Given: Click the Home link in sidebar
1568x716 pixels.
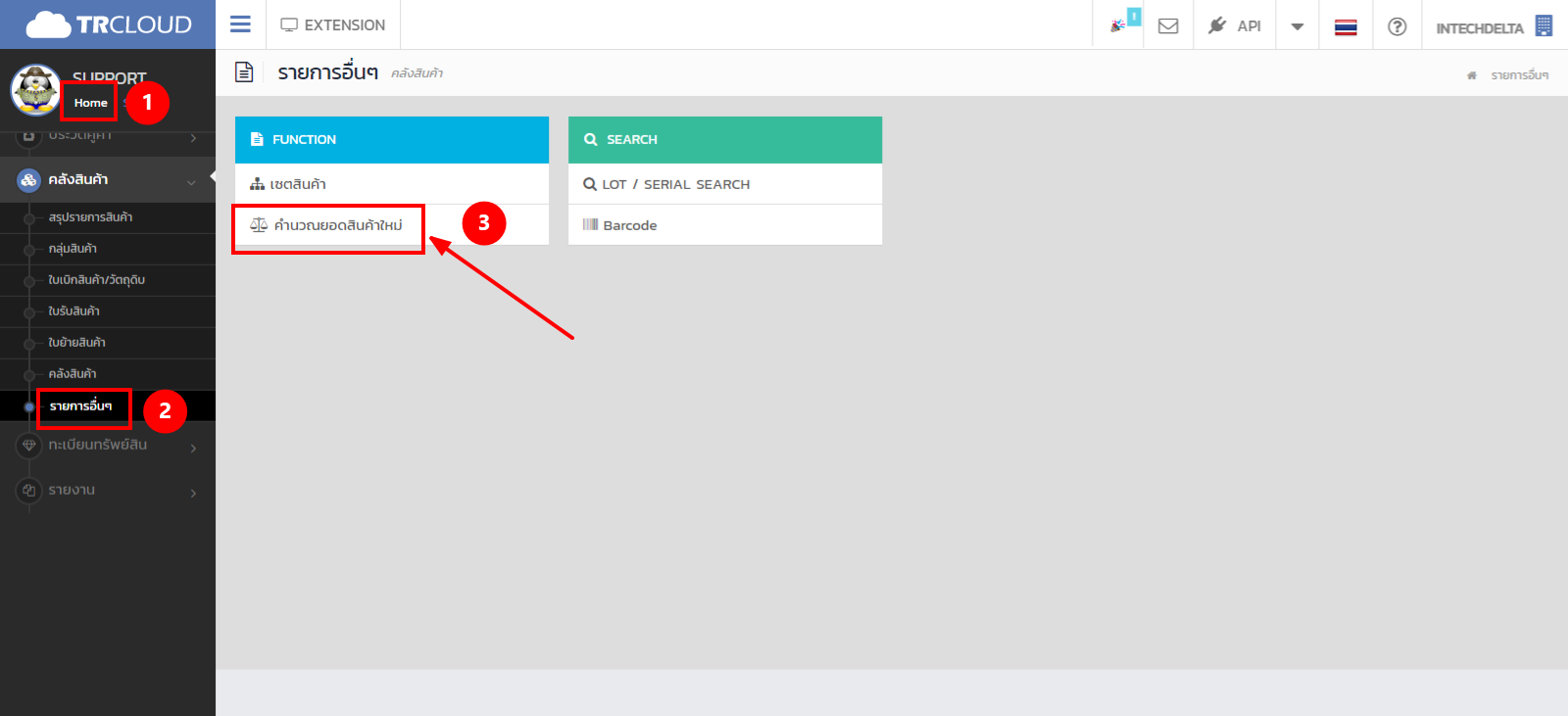Looking at the screenshot, I should point(90,103).
